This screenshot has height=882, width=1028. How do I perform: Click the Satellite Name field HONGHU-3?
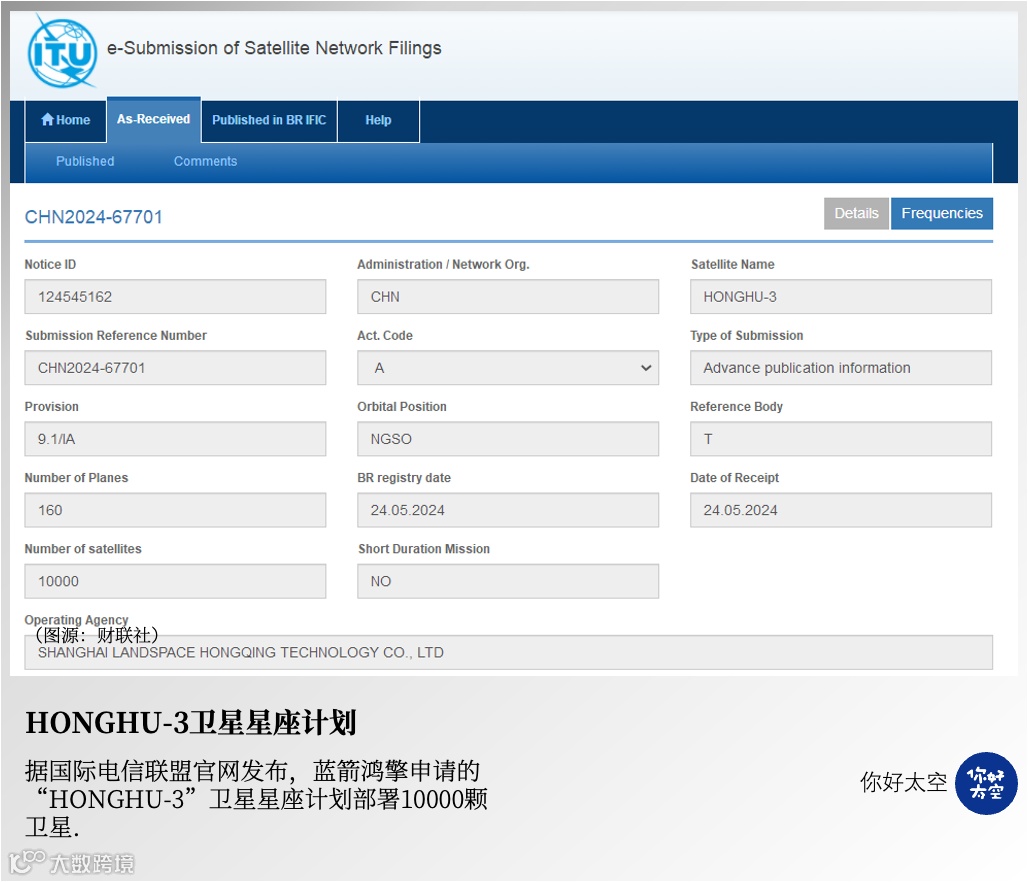click(x=840, y=296)
